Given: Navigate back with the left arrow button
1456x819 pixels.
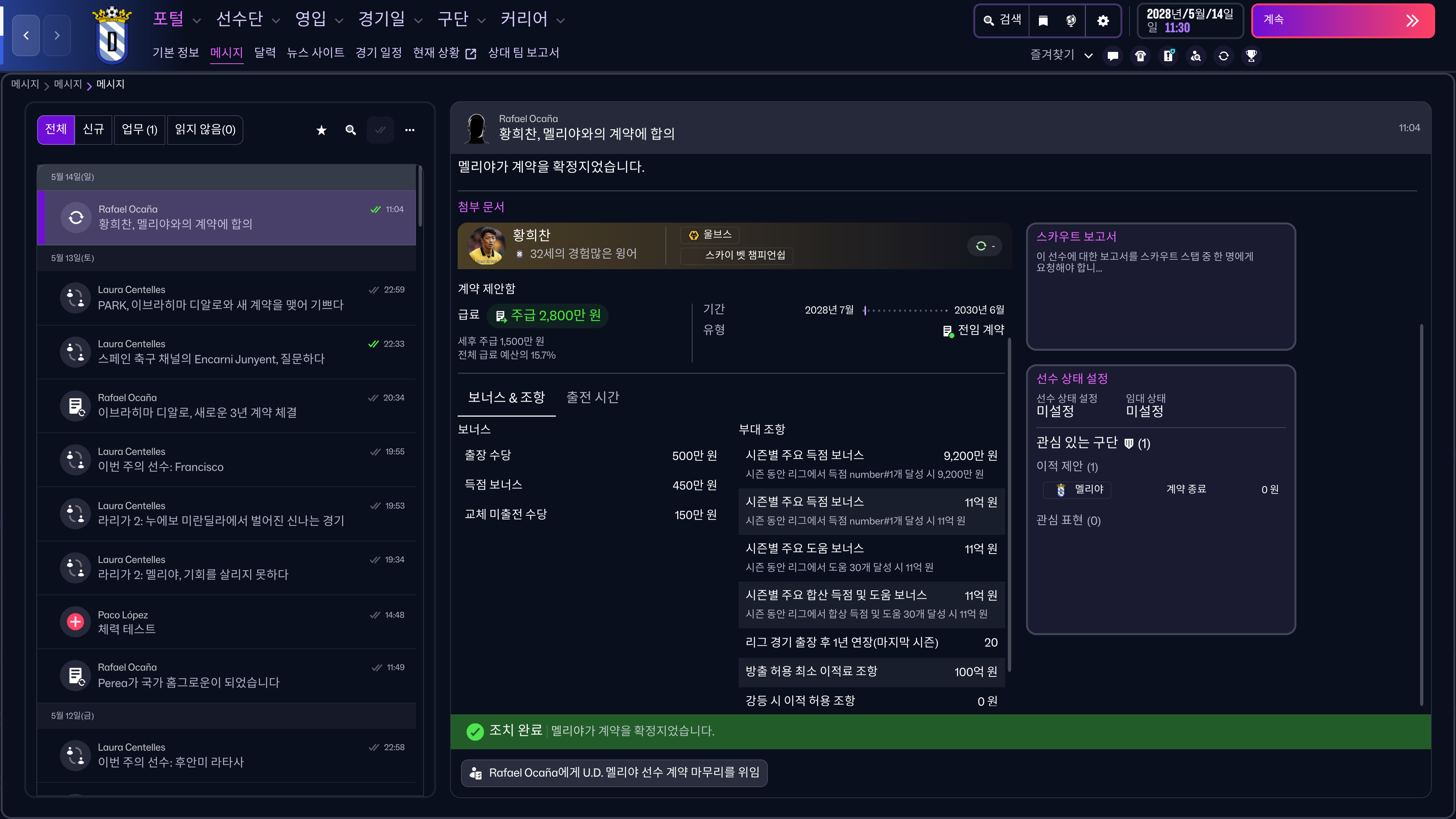Looking at the screenshot, I should tap(26, 36).
